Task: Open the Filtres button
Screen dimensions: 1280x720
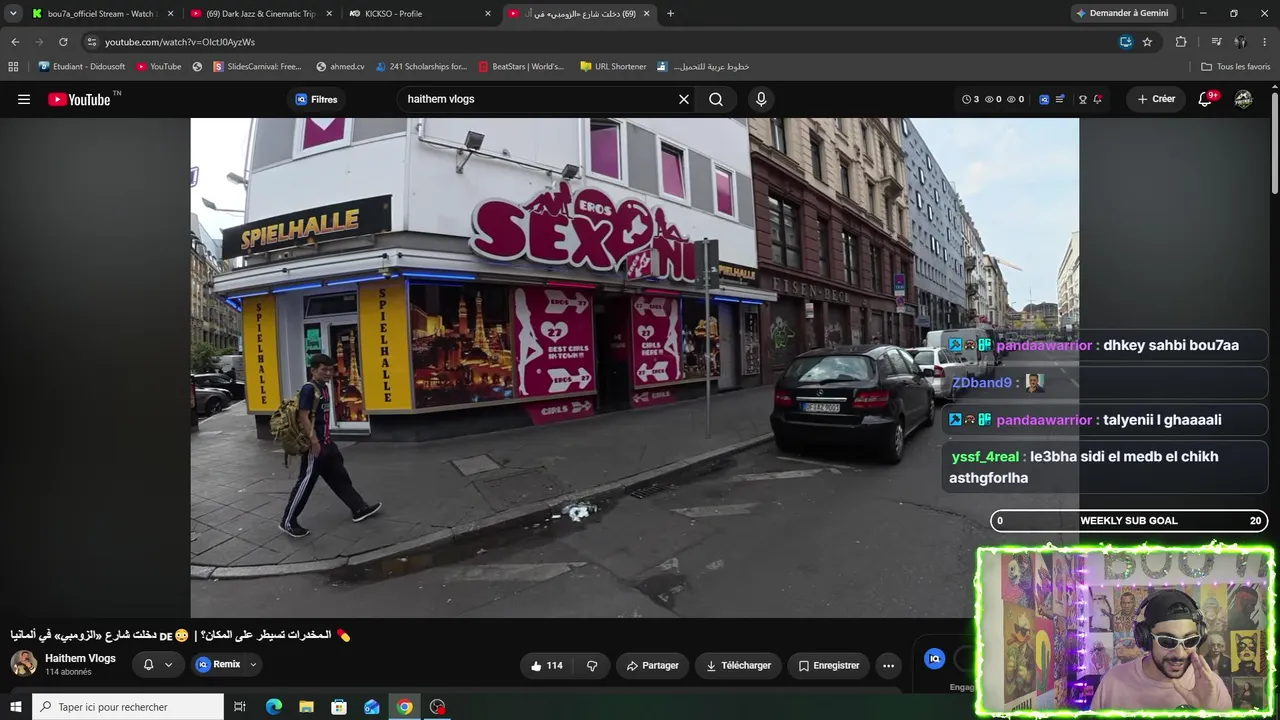Action: point(316,99)
